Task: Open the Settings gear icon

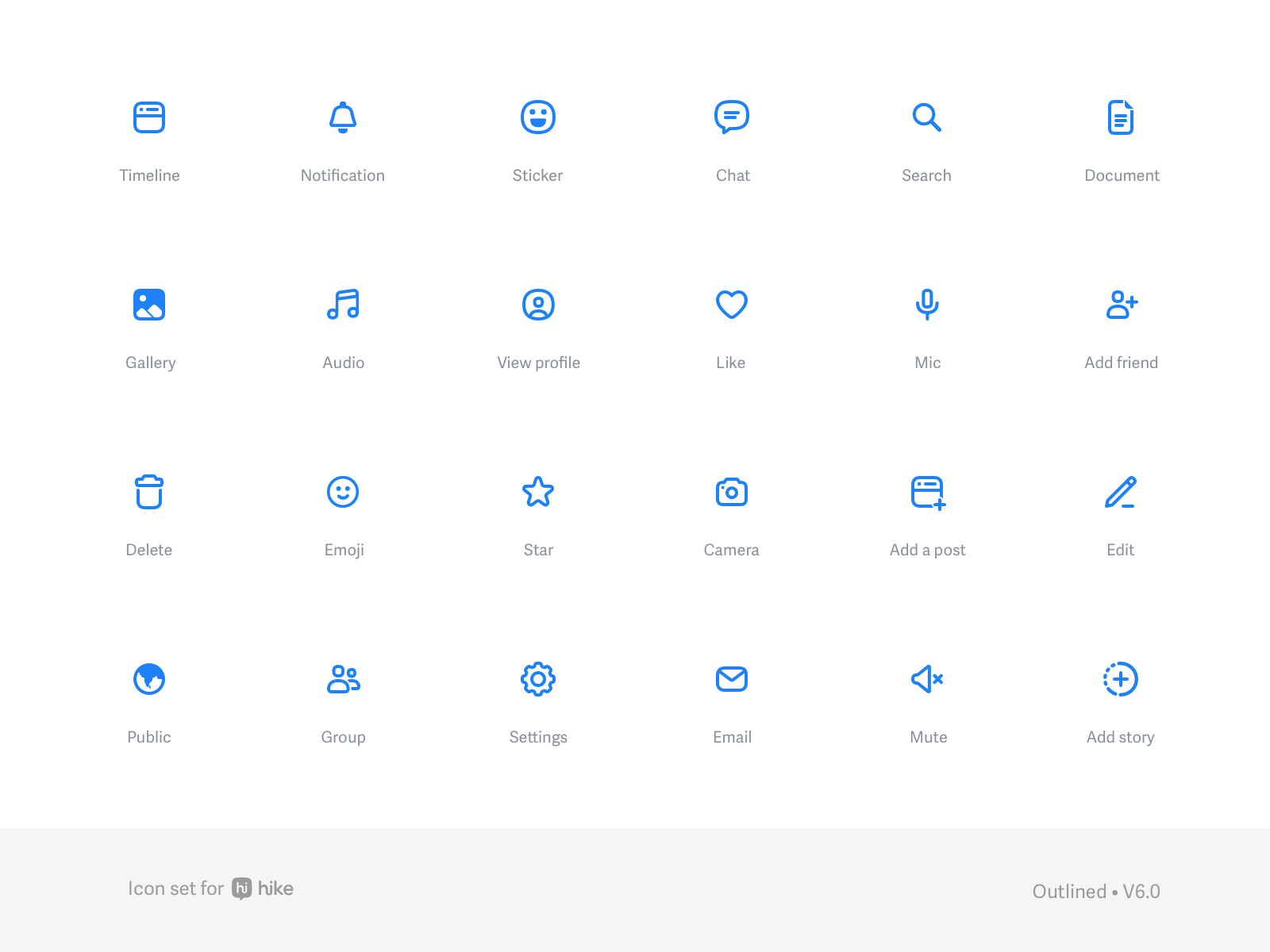Action: pos(538,679)
